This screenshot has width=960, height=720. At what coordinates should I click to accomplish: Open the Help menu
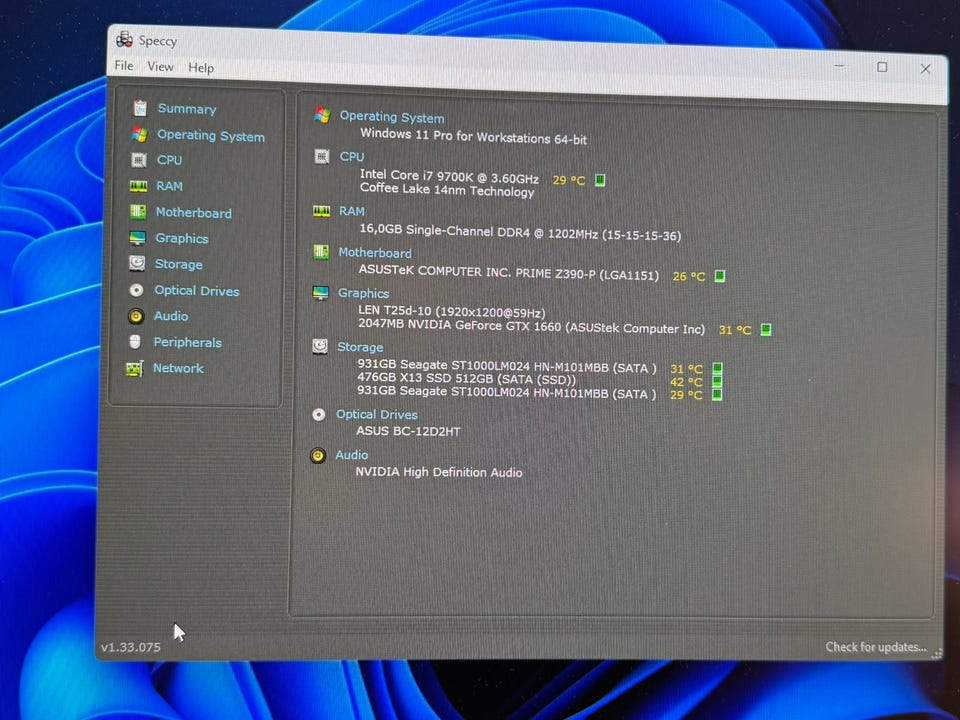pyautogui.click(x=201, y=67)
